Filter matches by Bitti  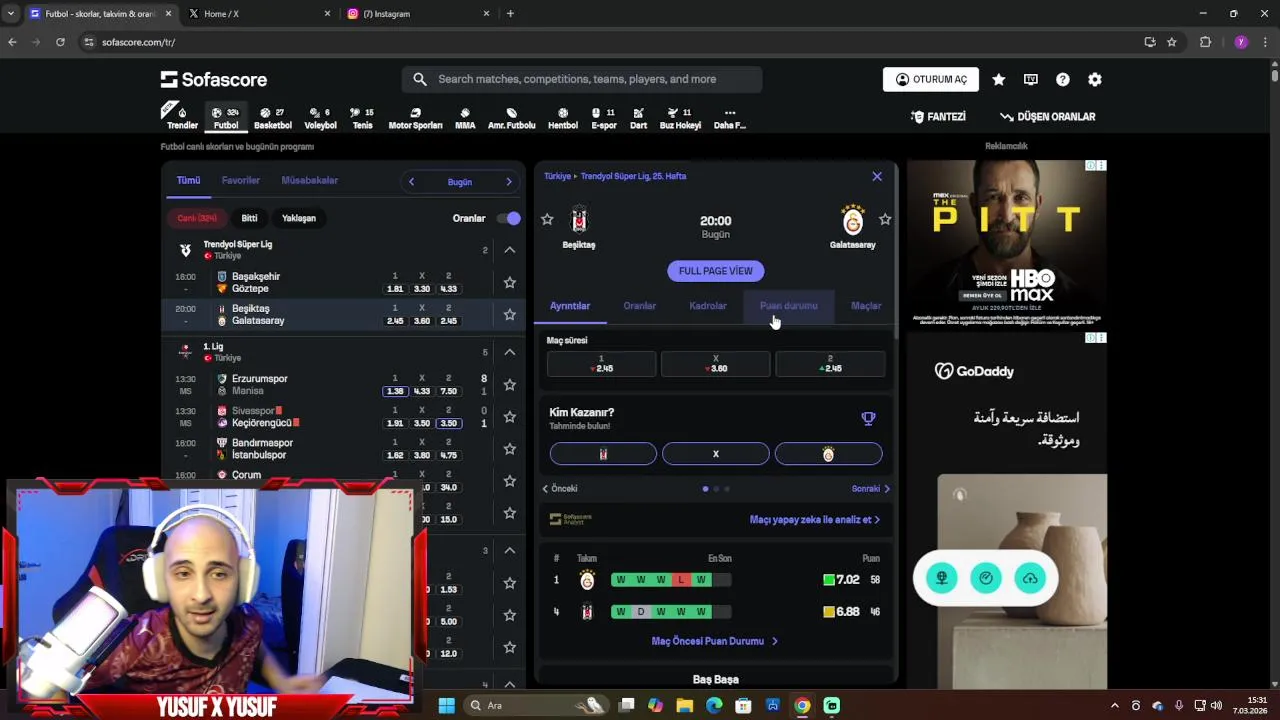click(249, 218)
